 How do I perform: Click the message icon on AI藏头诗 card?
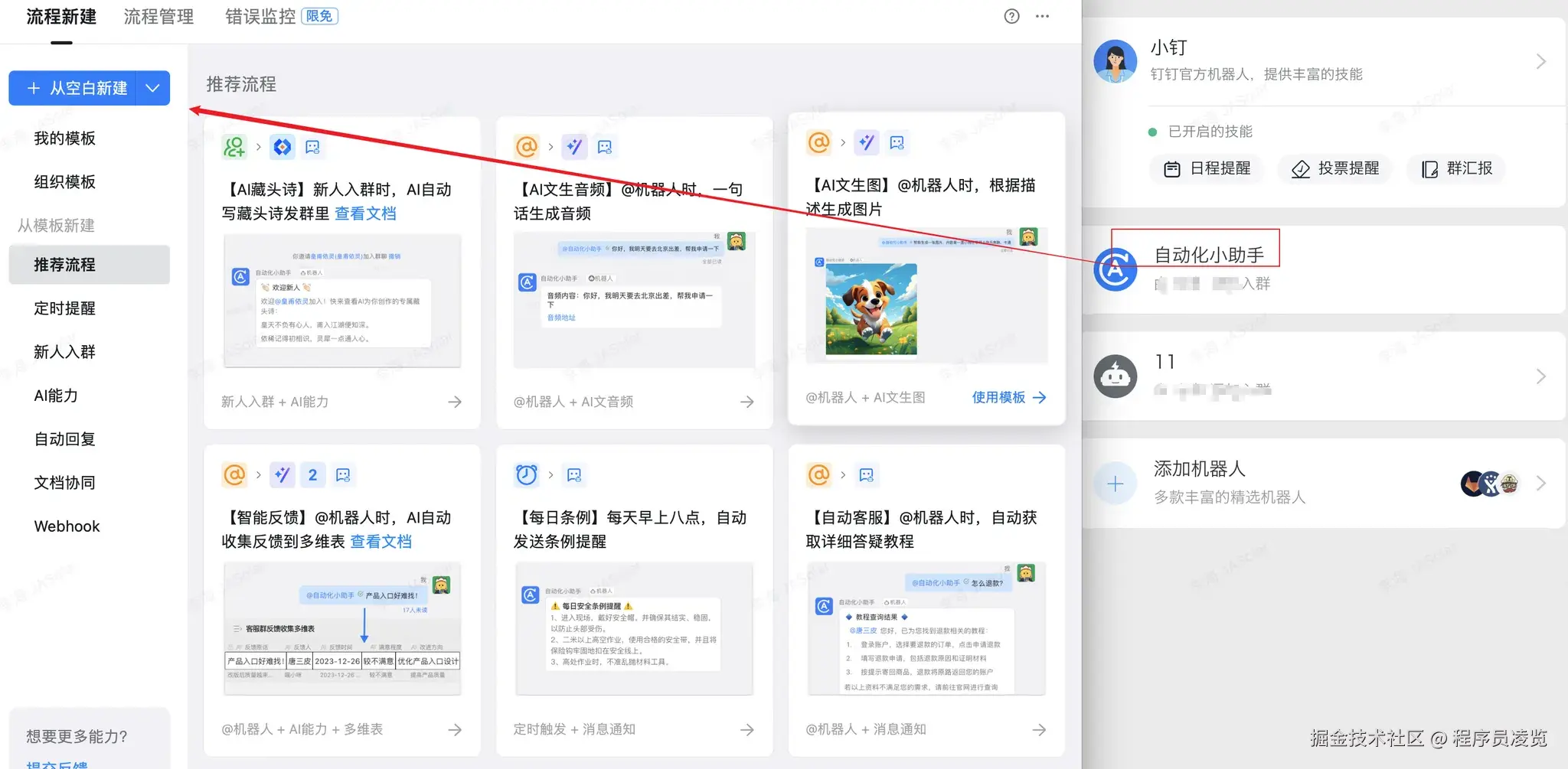(312, 147)
